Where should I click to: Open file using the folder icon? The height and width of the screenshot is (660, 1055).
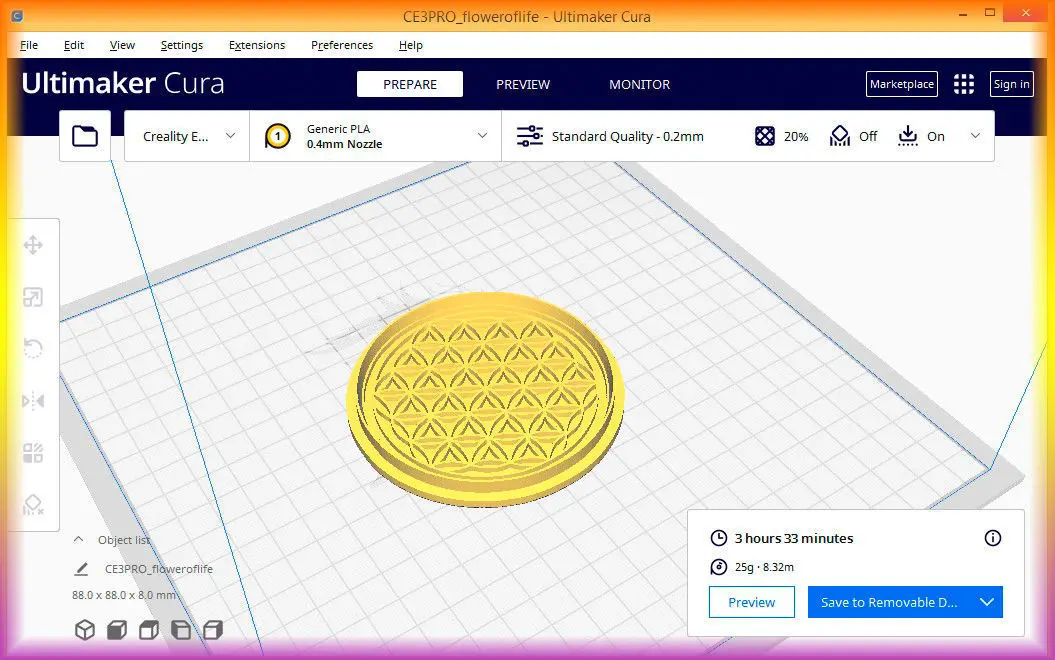point(85,136)
